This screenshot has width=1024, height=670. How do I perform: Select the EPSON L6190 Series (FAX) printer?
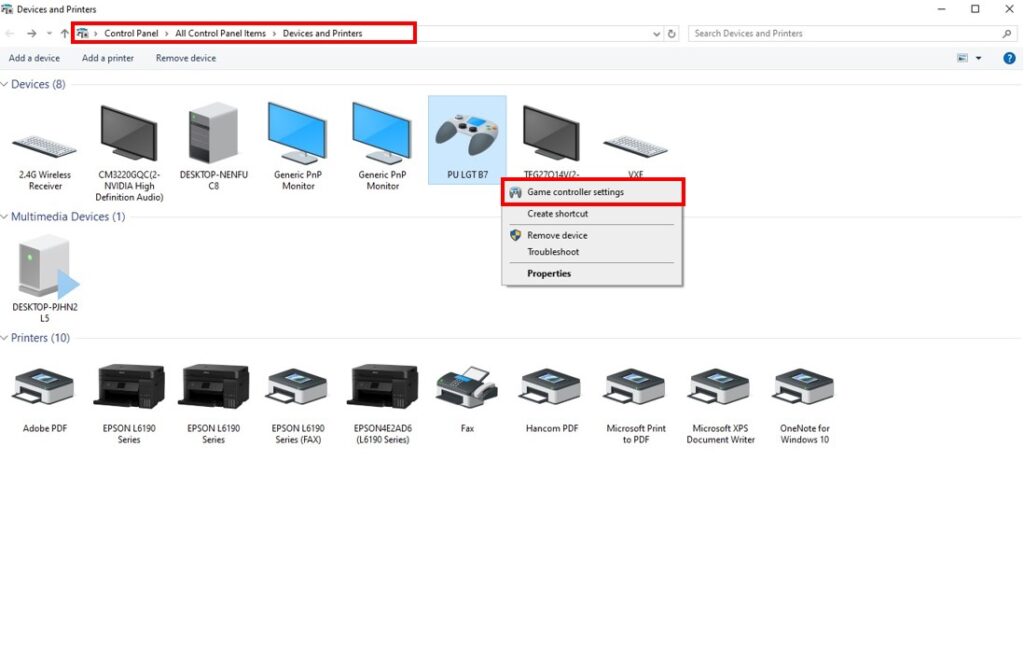[298, 387]
